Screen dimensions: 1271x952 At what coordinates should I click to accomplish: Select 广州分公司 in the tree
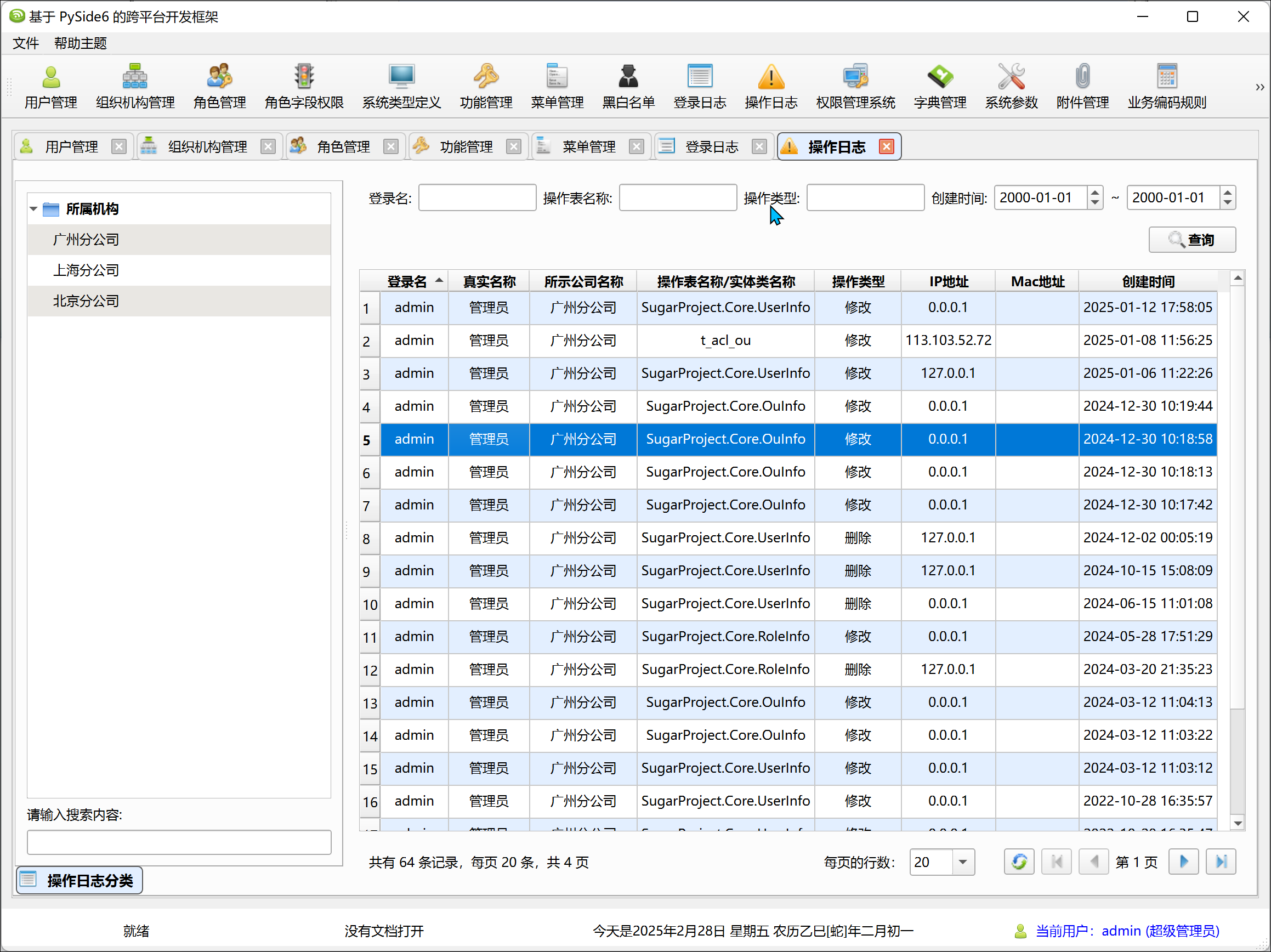tap(179, 240)
